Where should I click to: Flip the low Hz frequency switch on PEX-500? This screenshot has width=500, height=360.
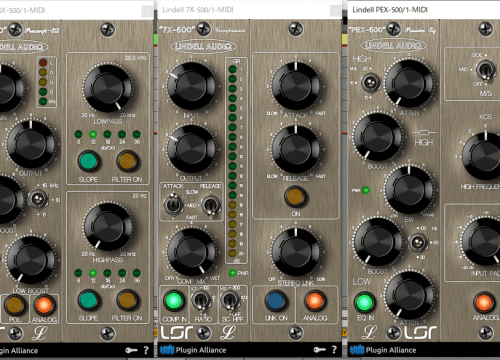click(x=418, y=243)
